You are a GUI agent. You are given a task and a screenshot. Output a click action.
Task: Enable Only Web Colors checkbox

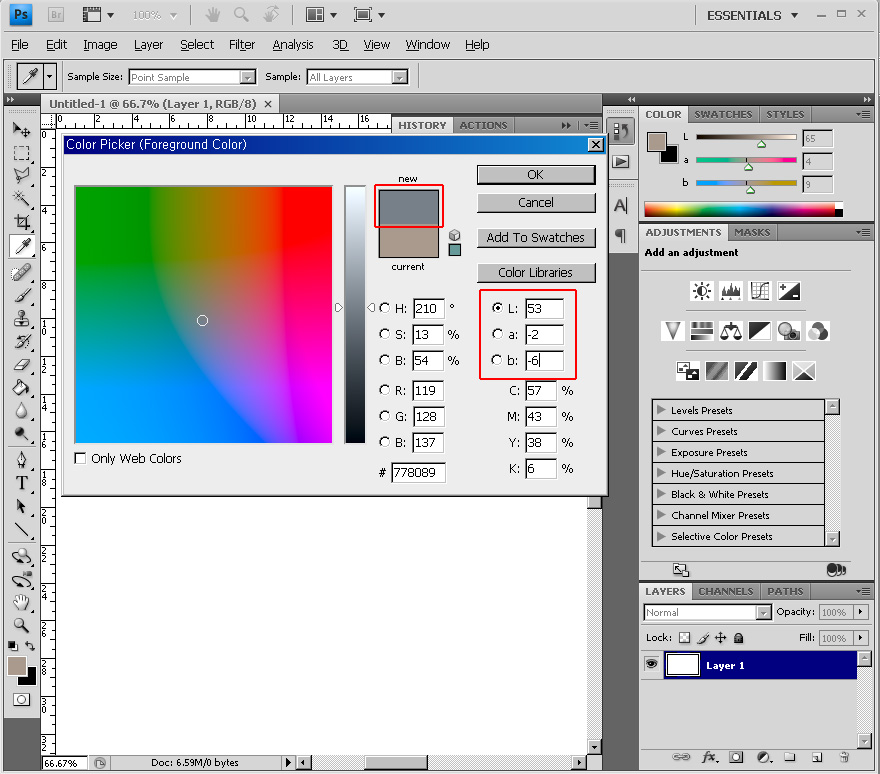coord(81,458)
